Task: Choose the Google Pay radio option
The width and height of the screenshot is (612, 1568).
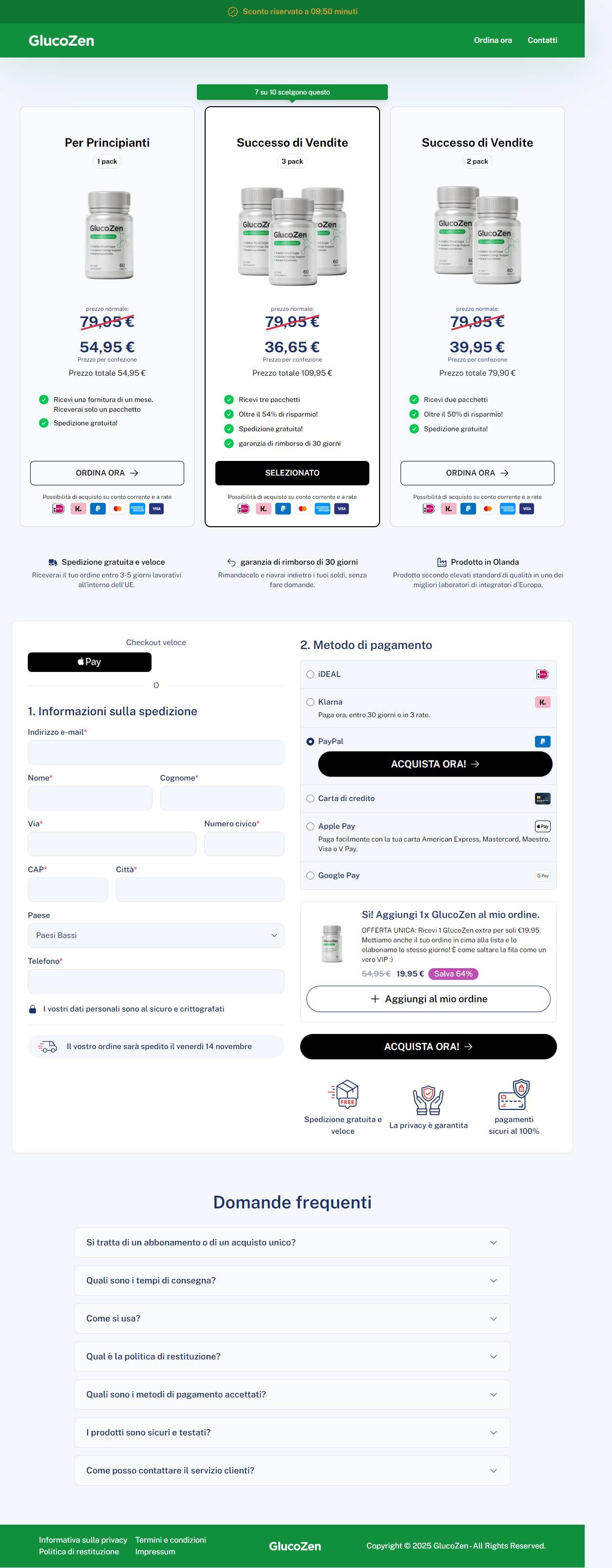Action: click(x=310, y=875)
